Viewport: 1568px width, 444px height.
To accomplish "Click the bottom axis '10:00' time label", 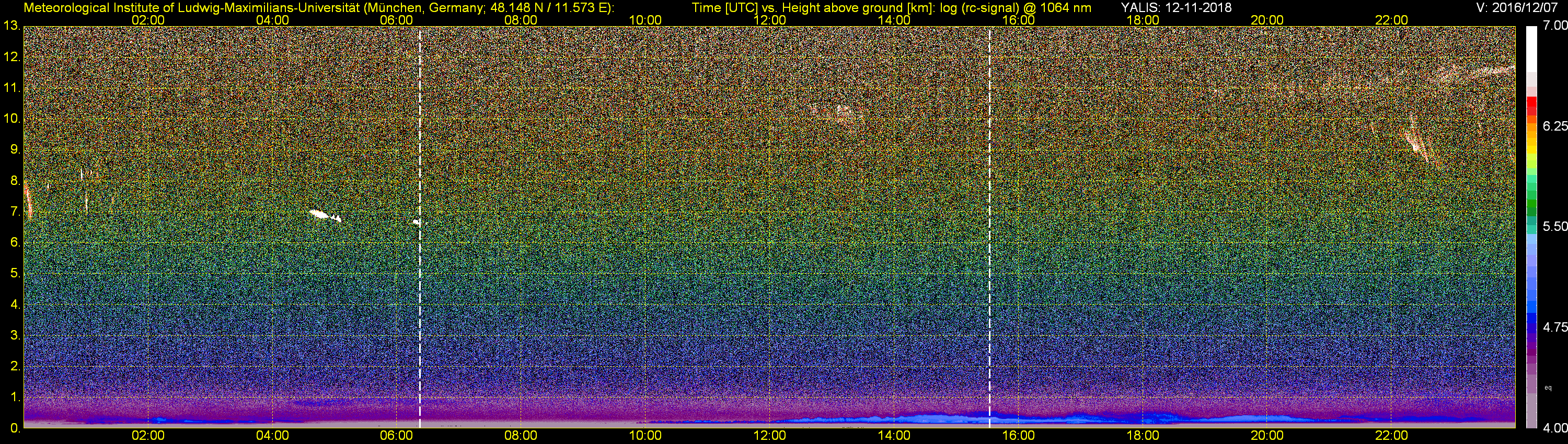I will pyautogui.click(x=645, y=436).
